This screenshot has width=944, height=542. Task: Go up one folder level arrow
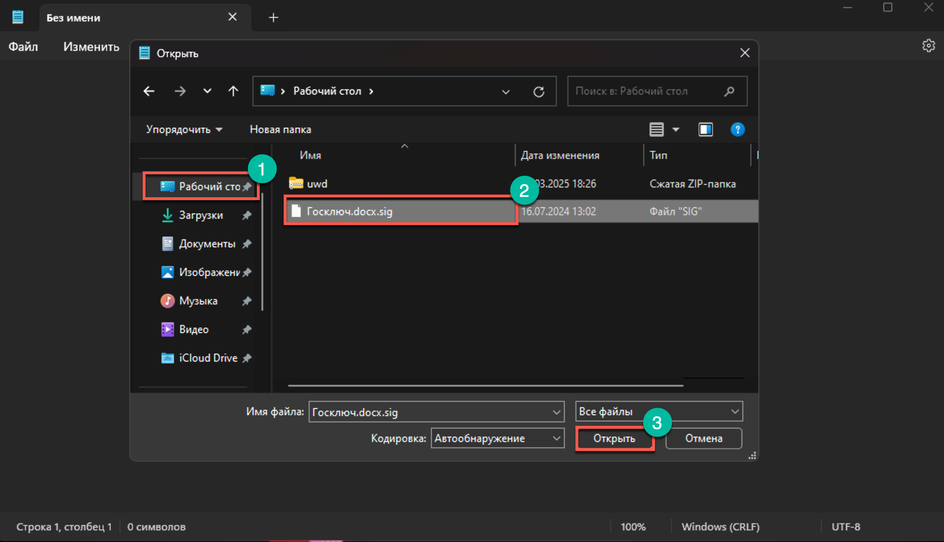click(x=233, y=91)
